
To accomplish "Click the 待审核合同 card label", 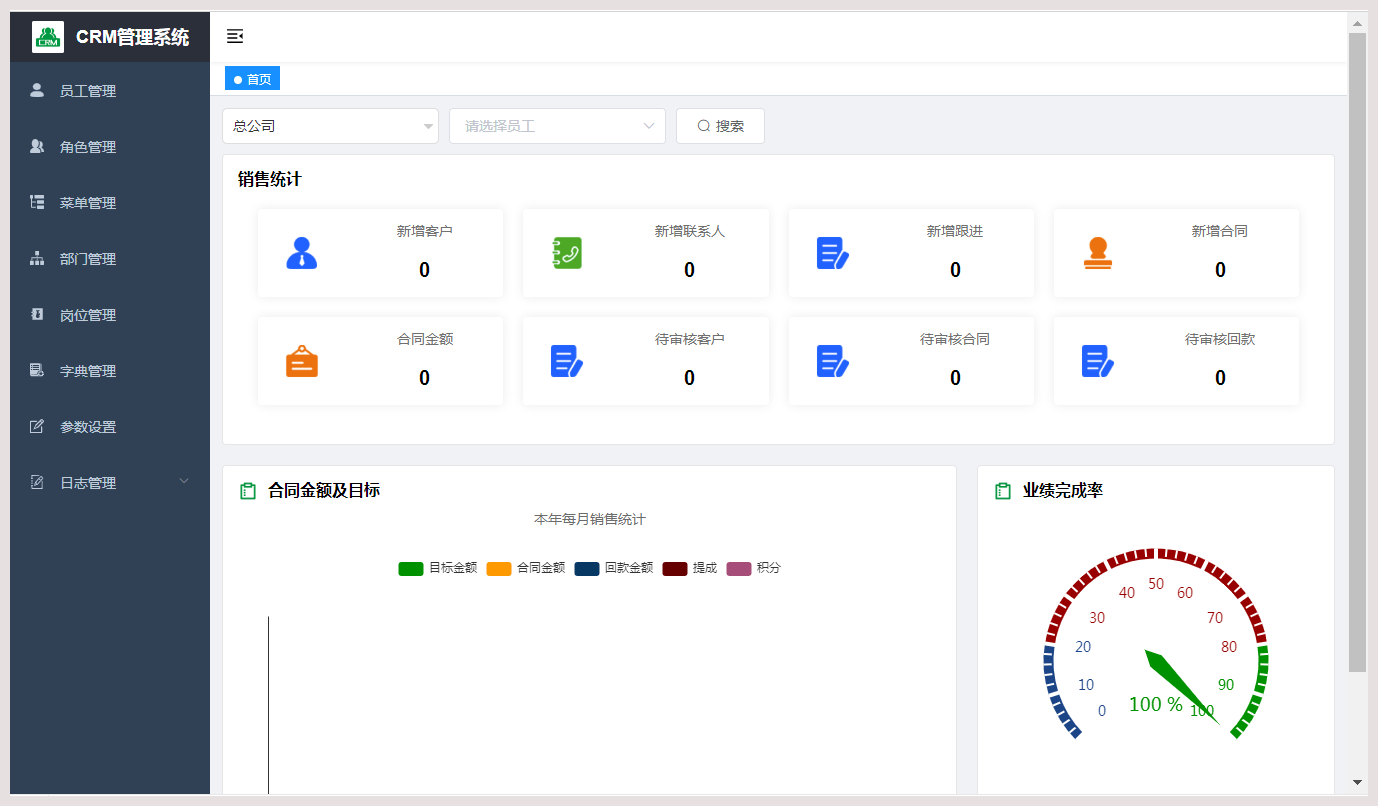I will [955, 339].
